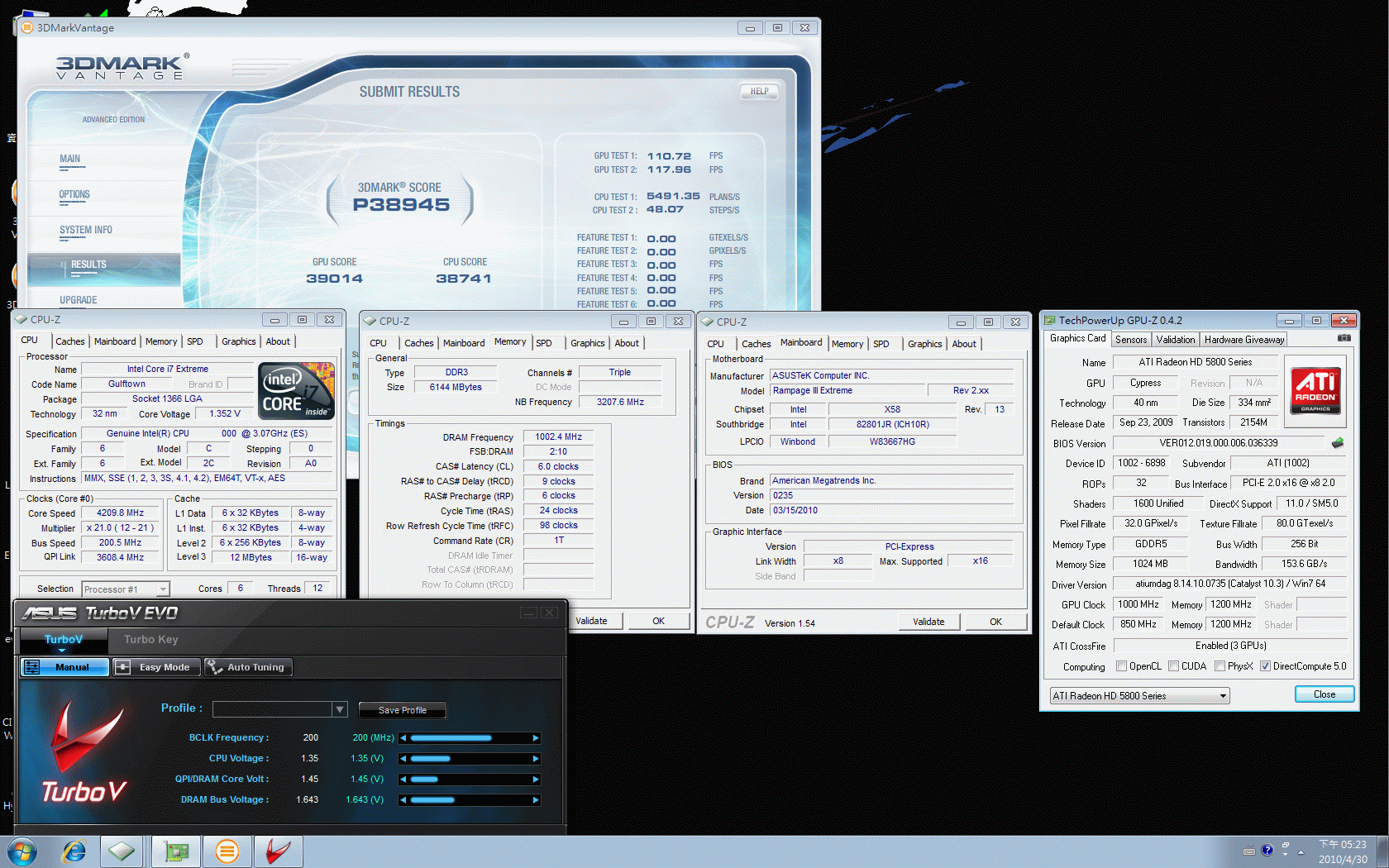Click the Show Desktop strip on taskbar
This screenshot has width=1389, height=868.
pos(1382,851)
